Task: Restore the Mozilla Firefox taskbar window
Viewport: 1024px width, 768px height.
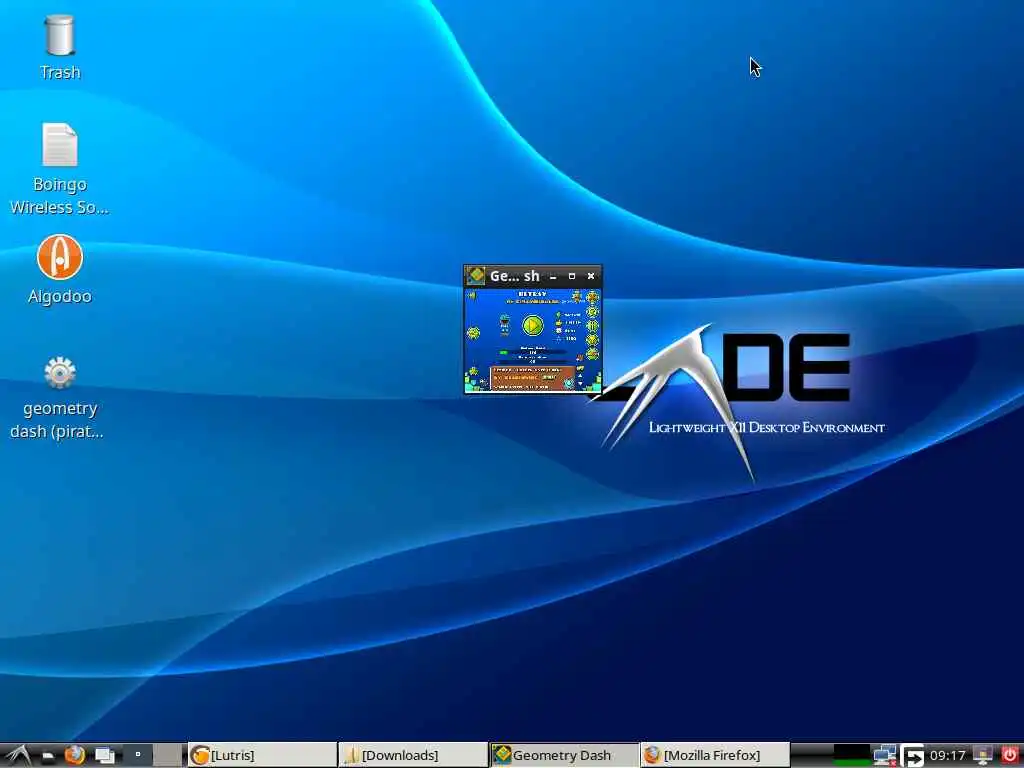Action: point(714,755)
